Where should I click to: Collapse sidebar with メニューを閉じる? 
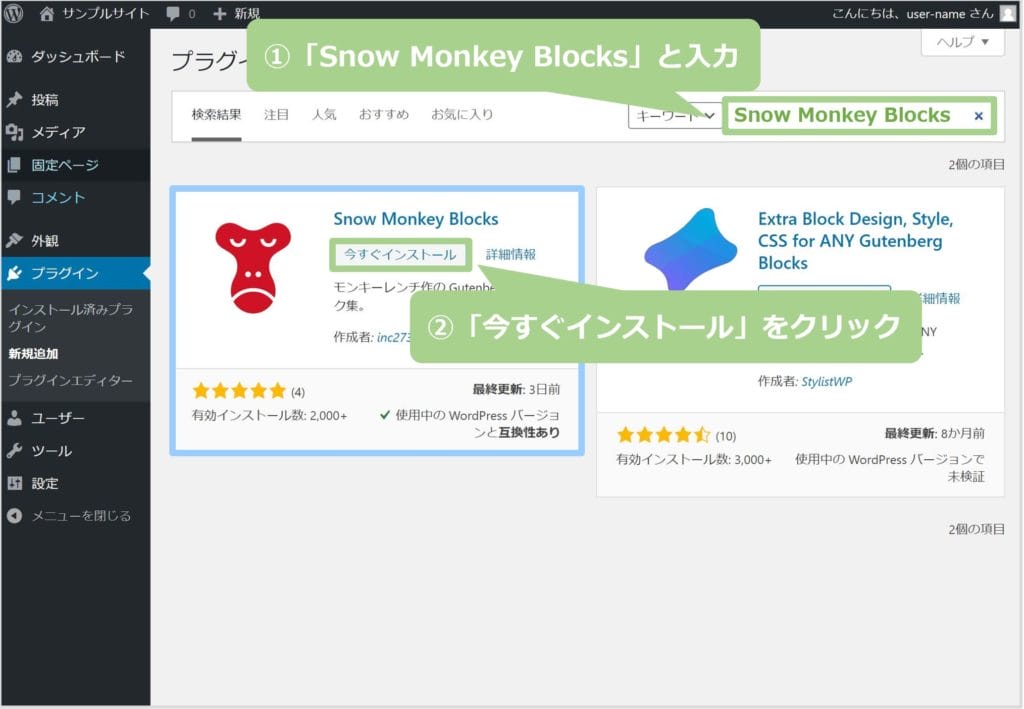click(x=80, y=516)
